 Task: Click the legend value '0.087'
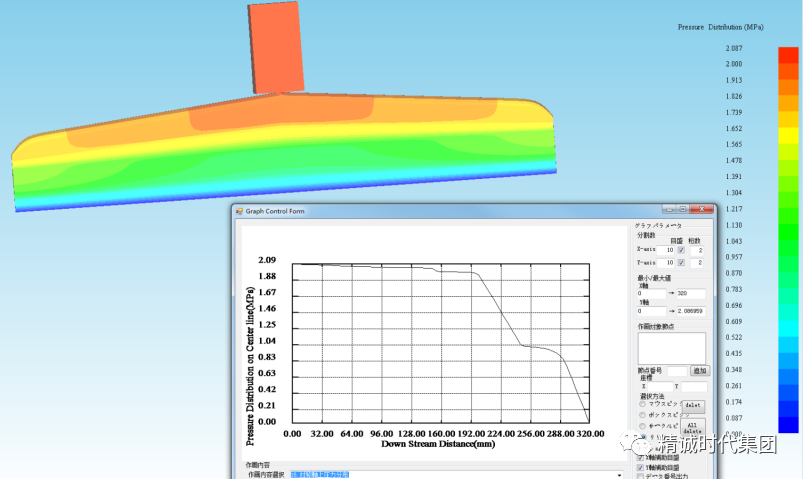(x=733, y=418)
